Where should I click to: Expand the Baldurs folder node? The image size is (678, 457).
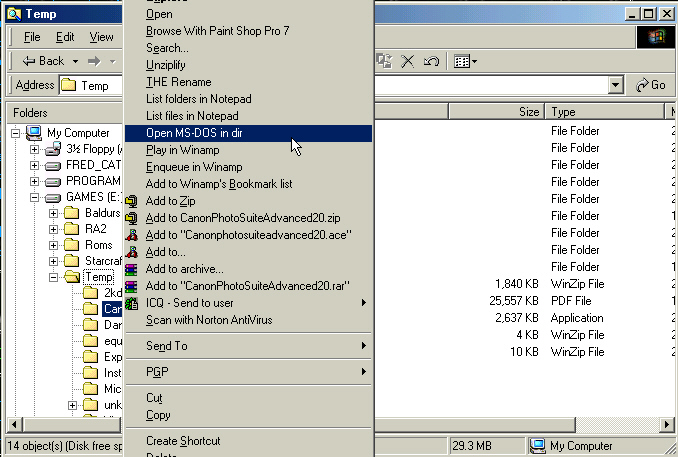[53, 213]
